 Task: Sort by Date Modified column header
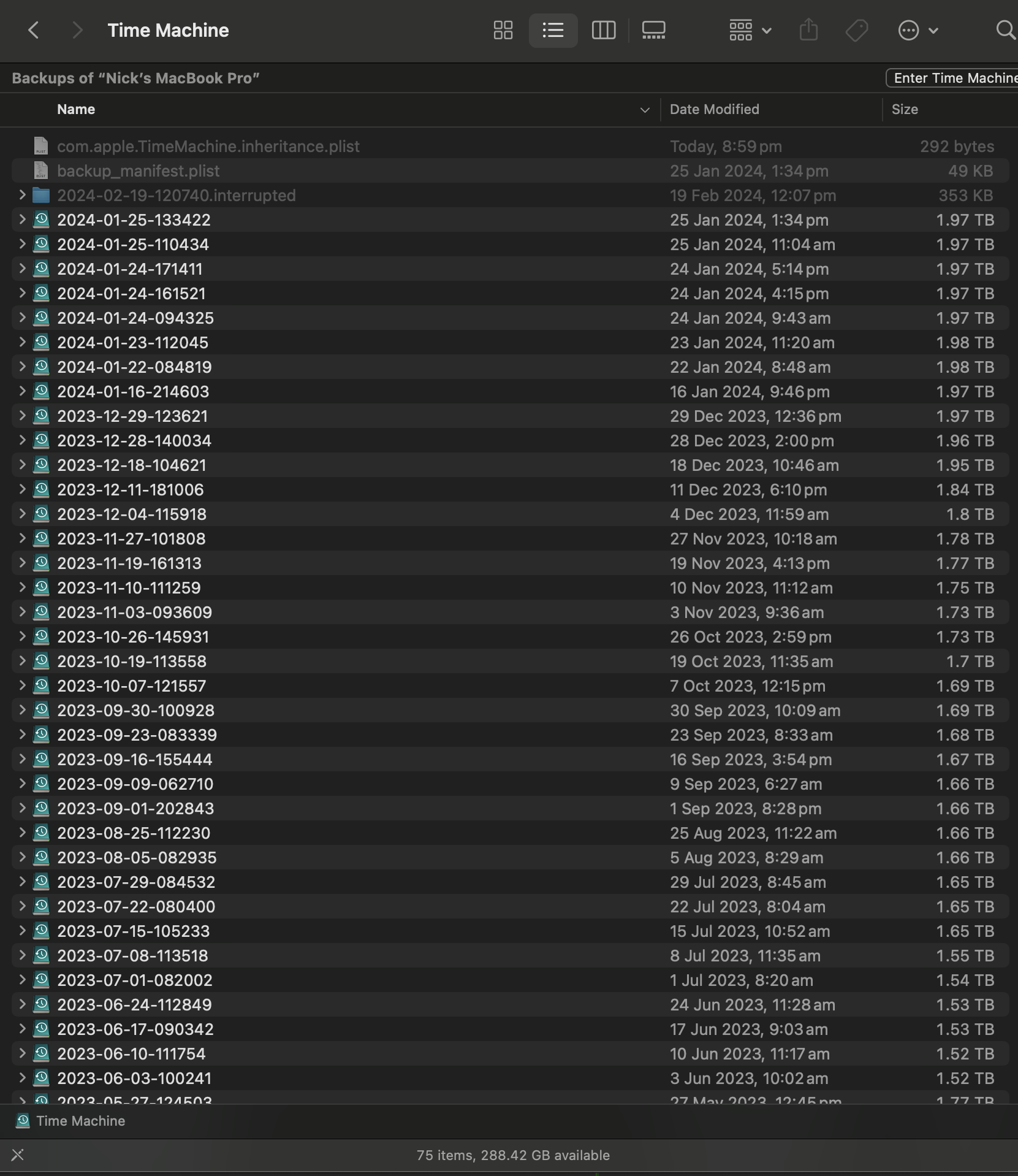point(715,109)
